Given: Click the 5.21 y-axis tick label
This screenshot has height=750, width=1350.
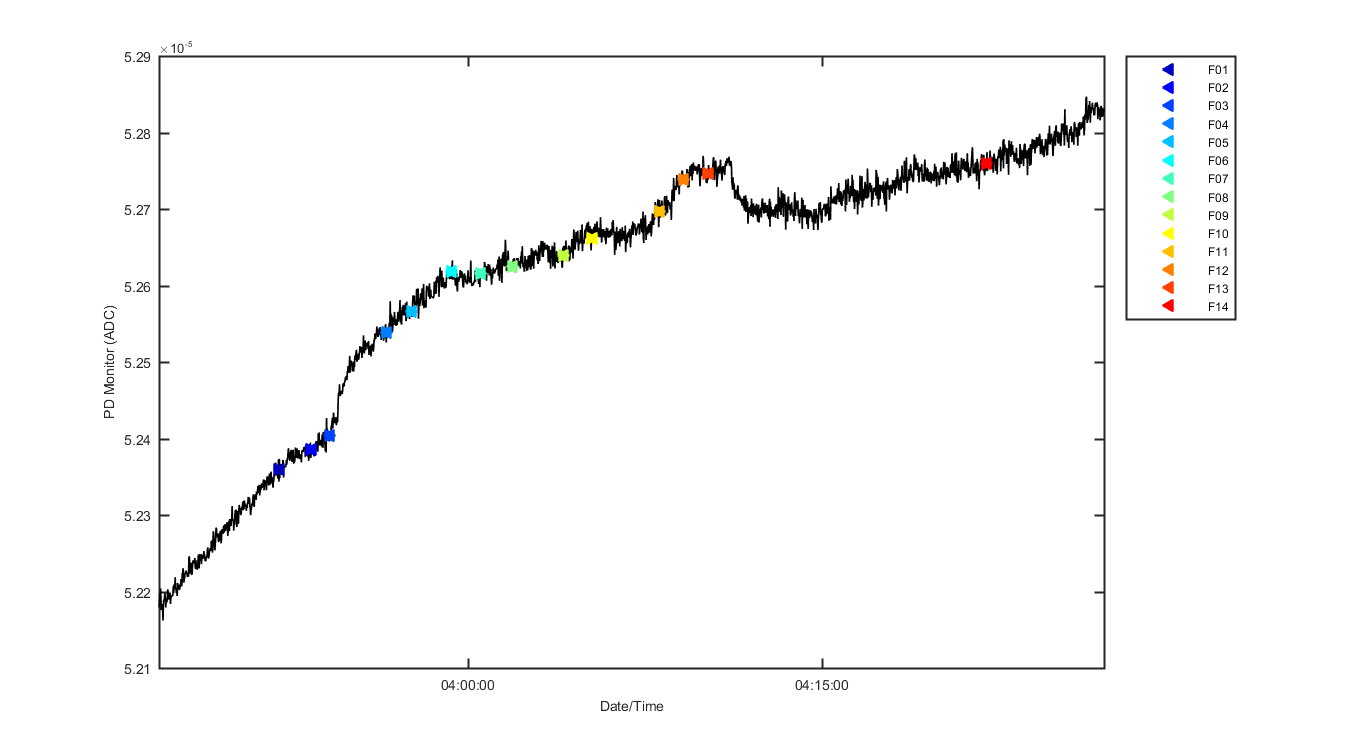Looking at the screenshot, I should (137, 669).
